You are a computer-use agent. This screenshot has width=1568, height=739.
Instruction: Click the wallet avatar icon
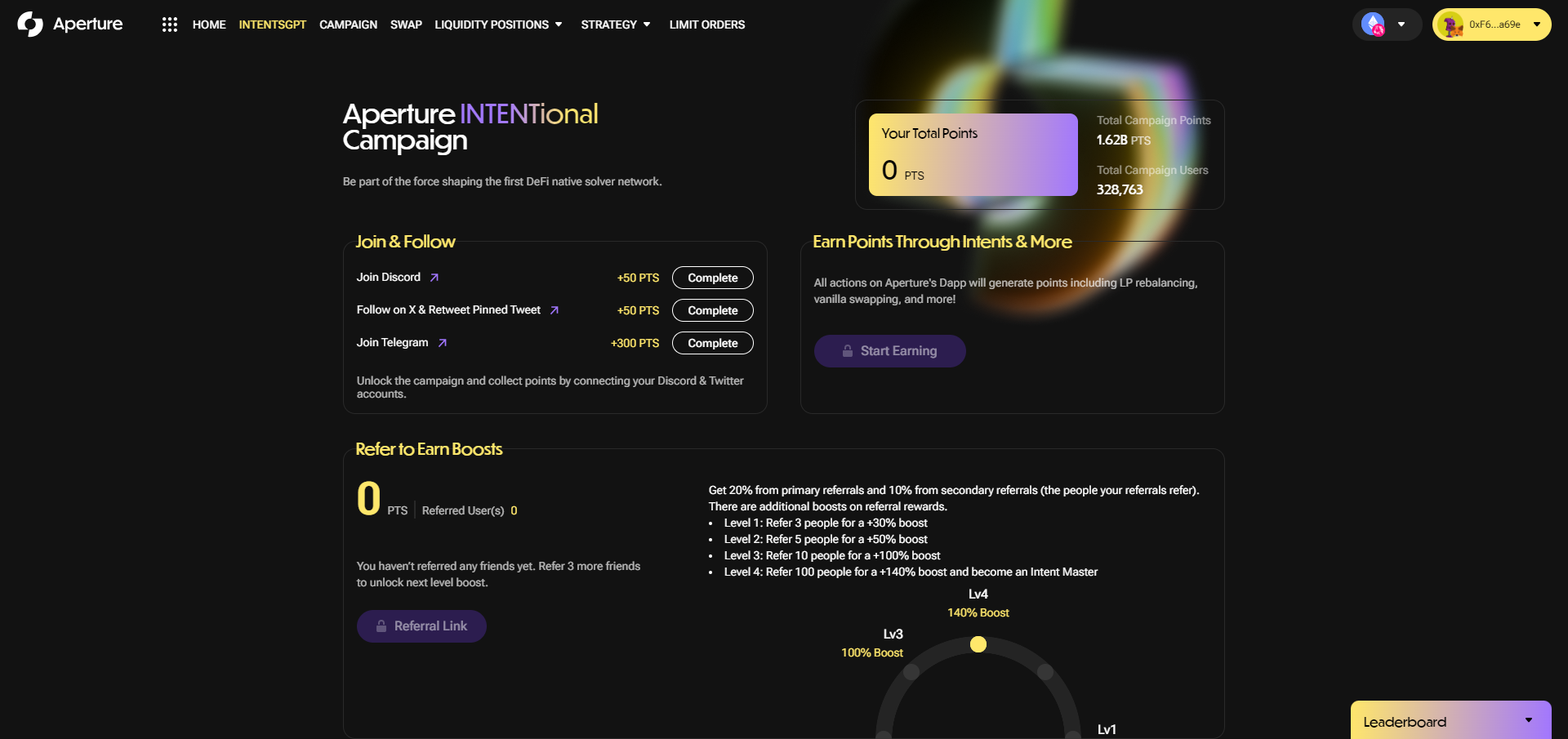[1451, 24]
